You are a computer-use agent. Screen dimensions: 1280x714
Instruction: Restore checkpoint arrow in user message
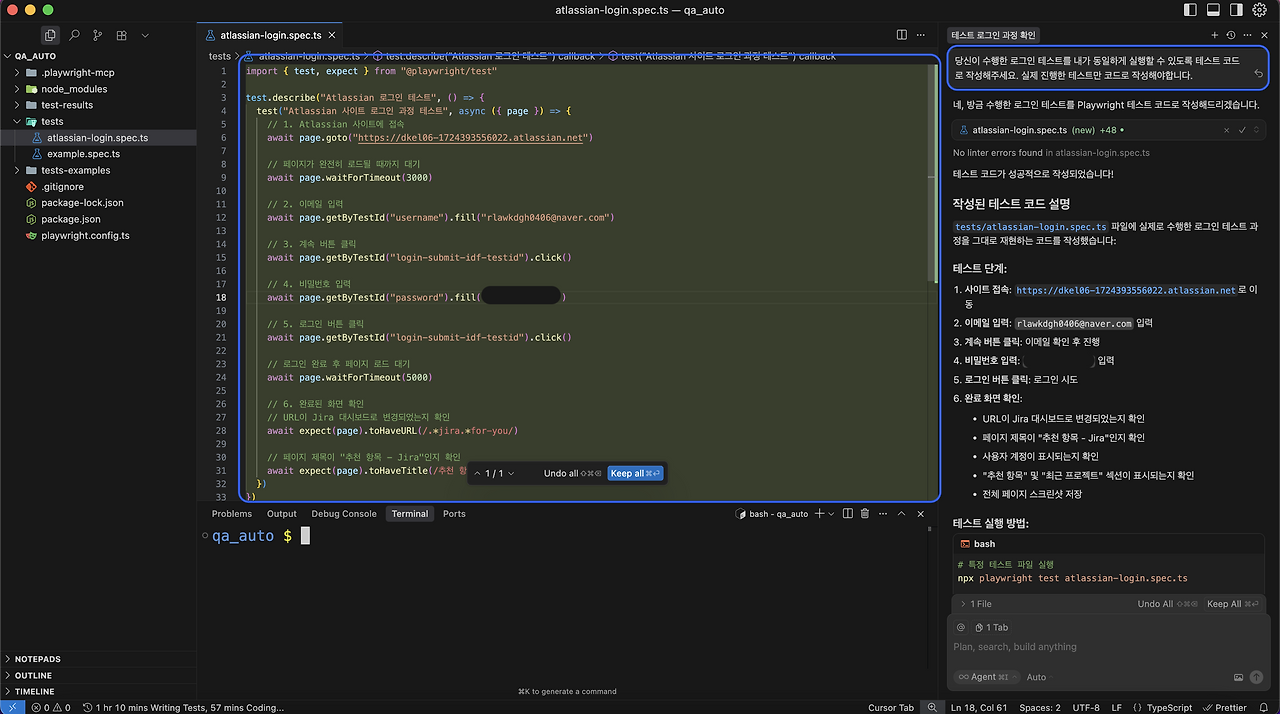pyautogui.click(x=1258, y=75)
